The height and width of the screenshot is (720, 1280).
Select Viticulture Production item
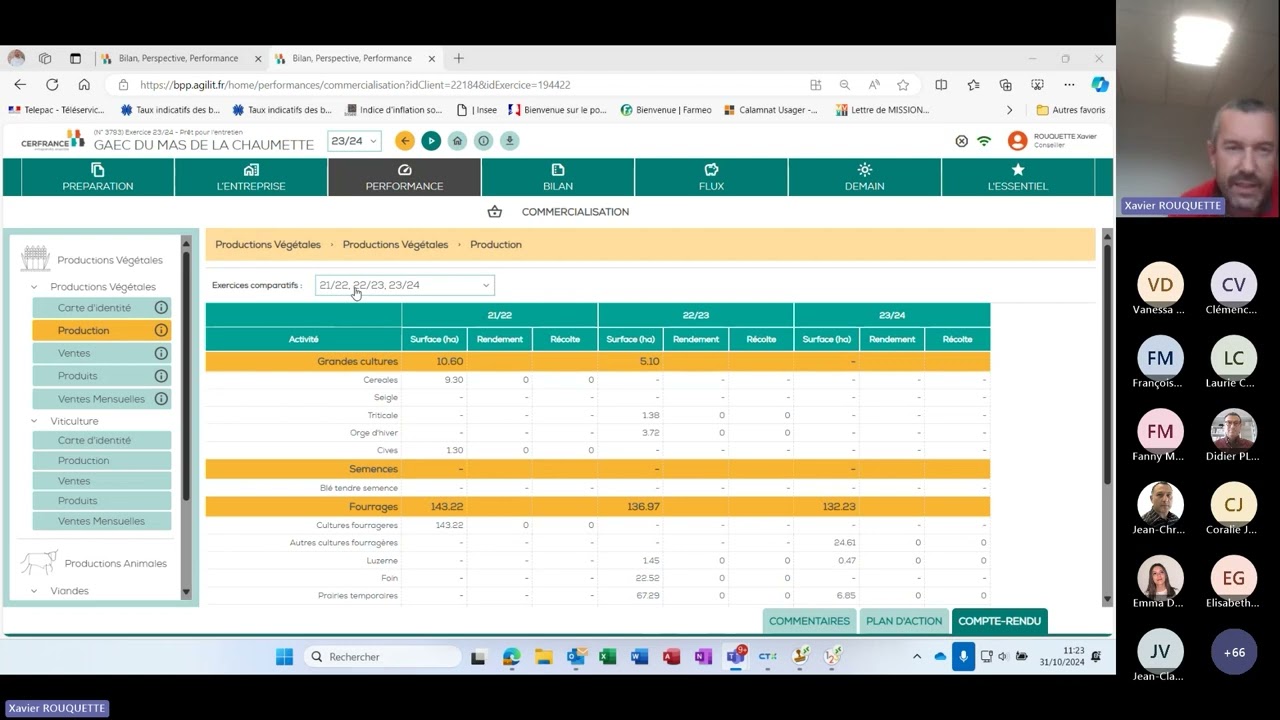(102, 461)
